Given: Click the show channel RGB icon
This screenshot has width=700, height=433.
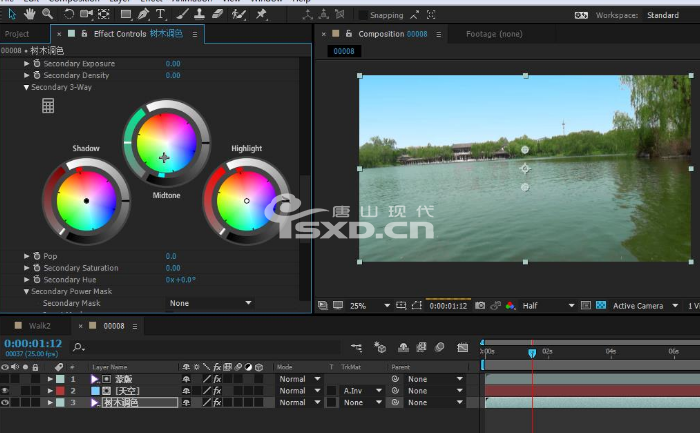Looking at the screenshot, I should [x=510, y=305].
